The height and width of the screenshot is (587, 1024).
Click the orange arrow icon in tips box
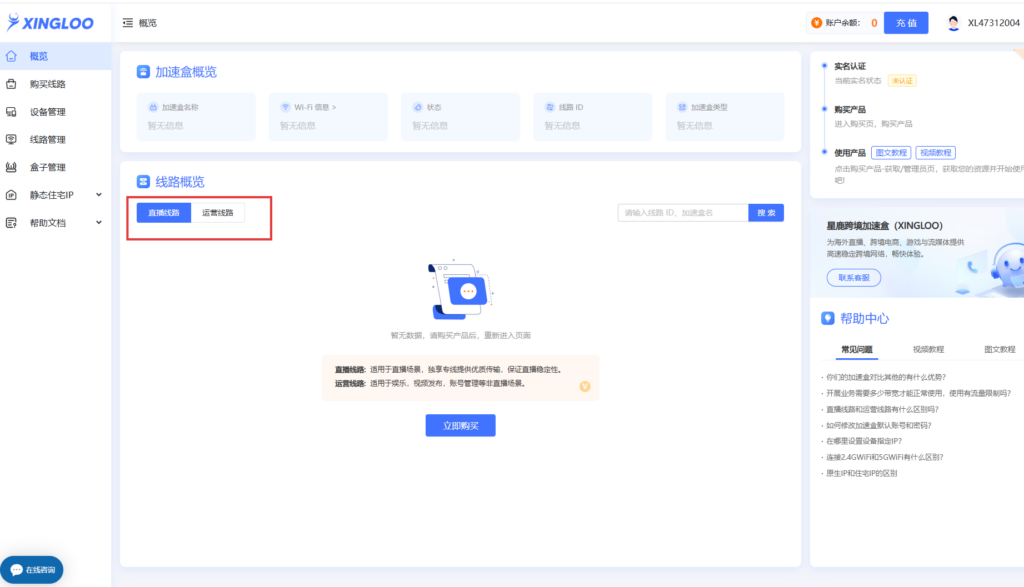tap(584, 386)
